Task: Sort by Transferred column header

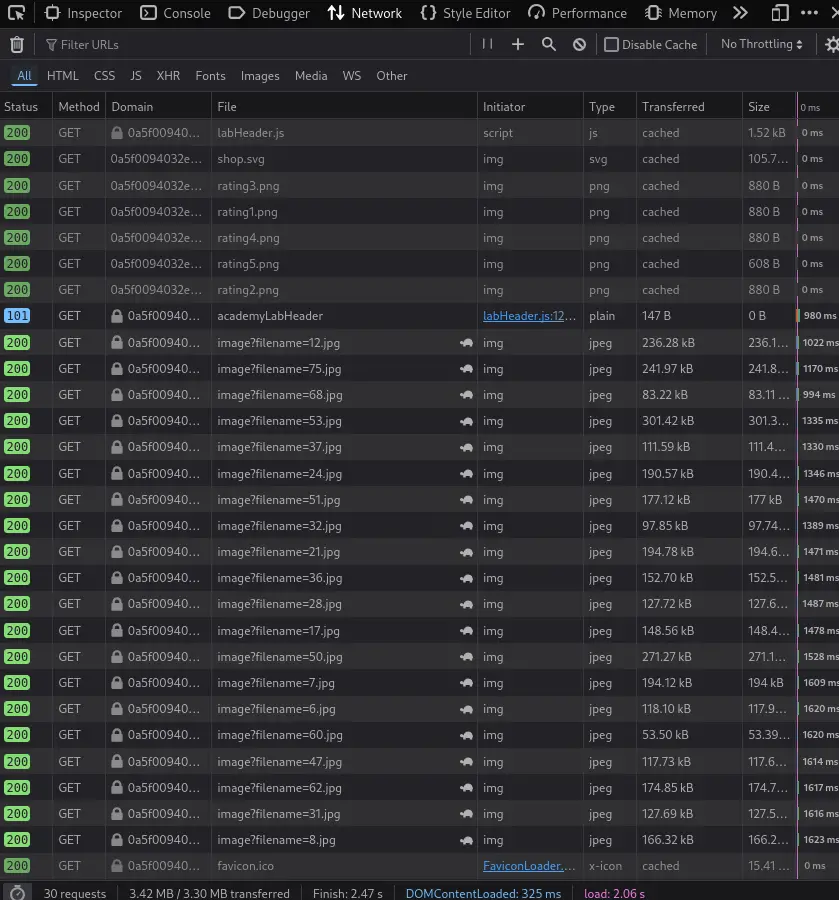Action: pyautogui.click(x=689, y=107)
